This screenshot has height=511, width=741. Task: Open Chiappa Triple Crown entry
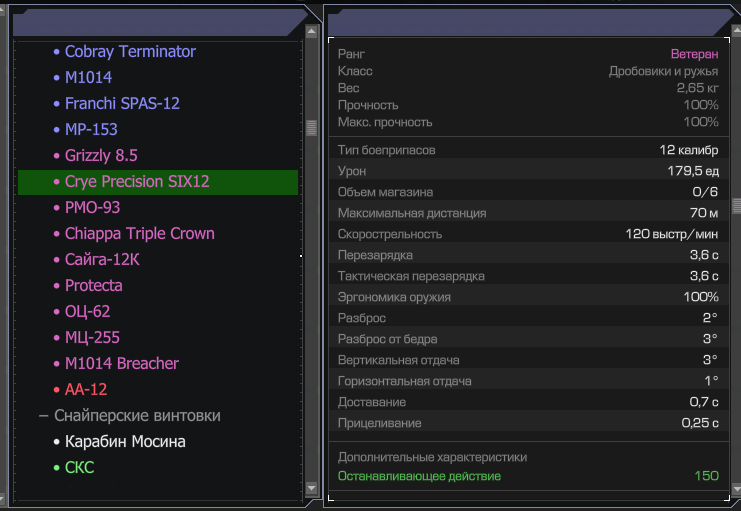click(x=139, y=234)
